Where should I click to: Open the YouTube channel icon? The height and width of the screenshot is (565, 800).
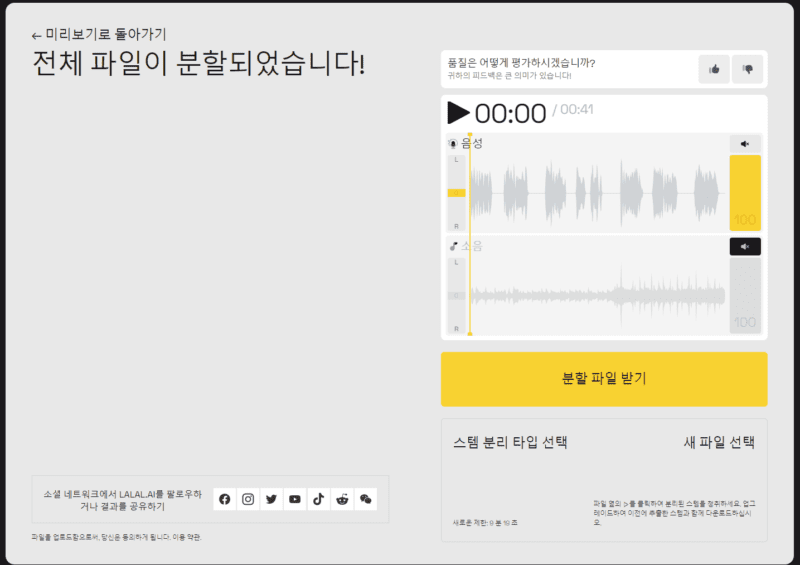point(295,499)
